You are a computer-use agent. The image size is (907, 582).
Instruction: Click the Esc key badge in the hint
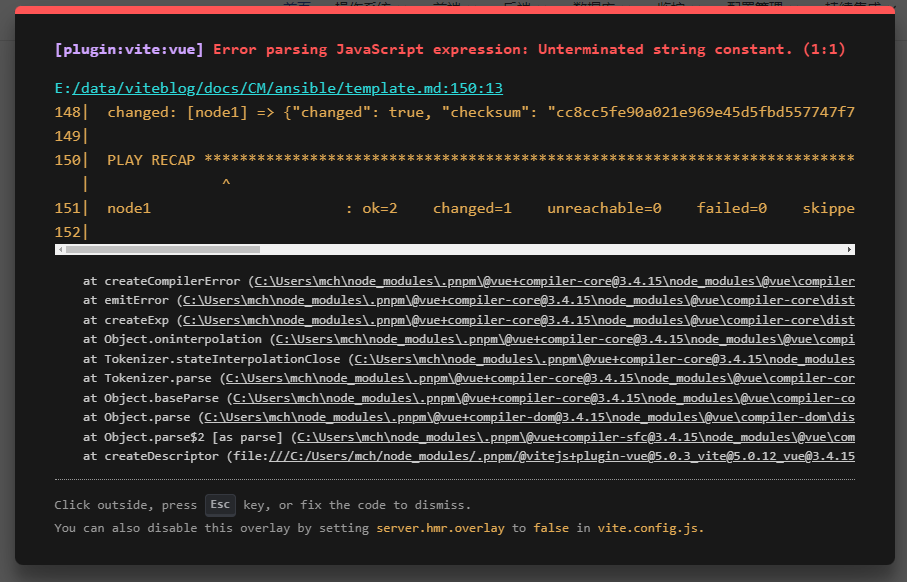click(220, 505)
